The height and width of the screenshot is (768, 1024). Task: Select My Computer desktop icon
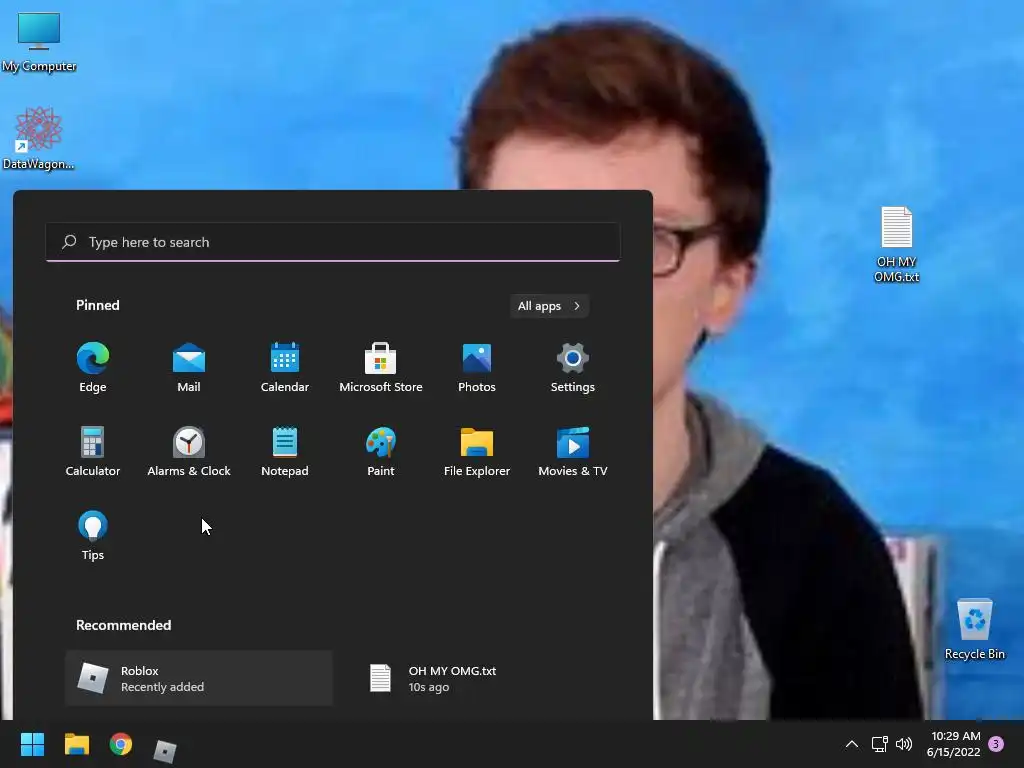point(39,42)
